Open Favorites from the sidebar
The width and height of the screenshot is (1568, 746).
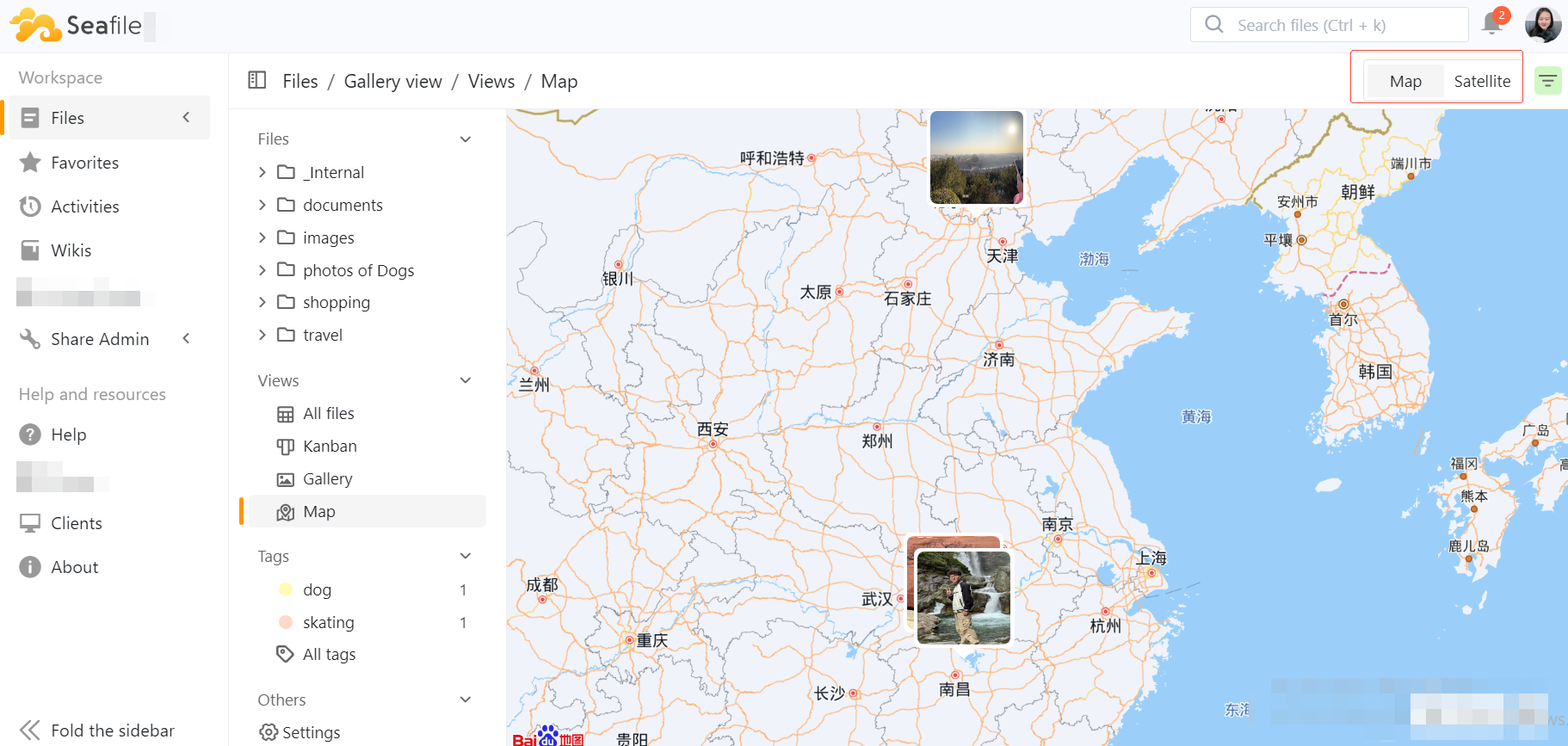(x=84, y=163)
